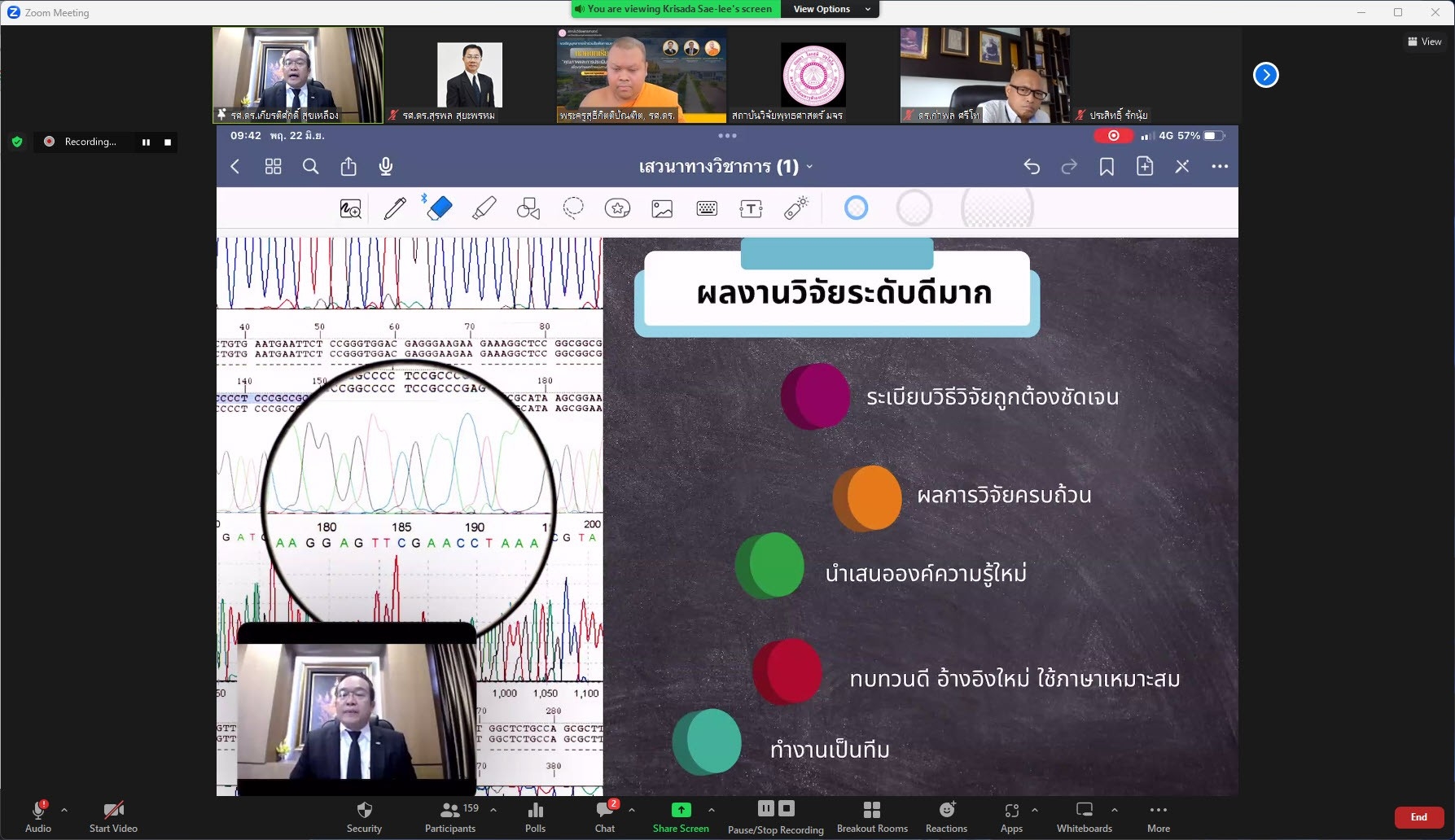Select the Shapes tool
The image size is (1455, 840).
click(528, 209)
